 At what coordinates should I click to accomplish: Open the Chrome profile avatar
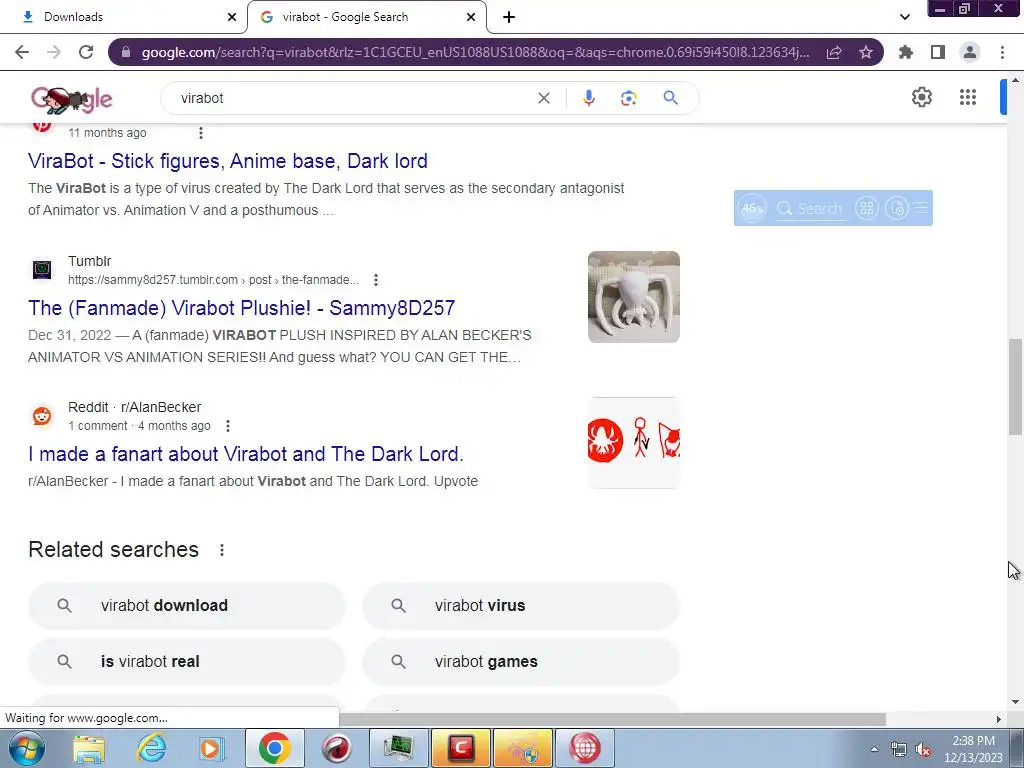pos(970,52)
